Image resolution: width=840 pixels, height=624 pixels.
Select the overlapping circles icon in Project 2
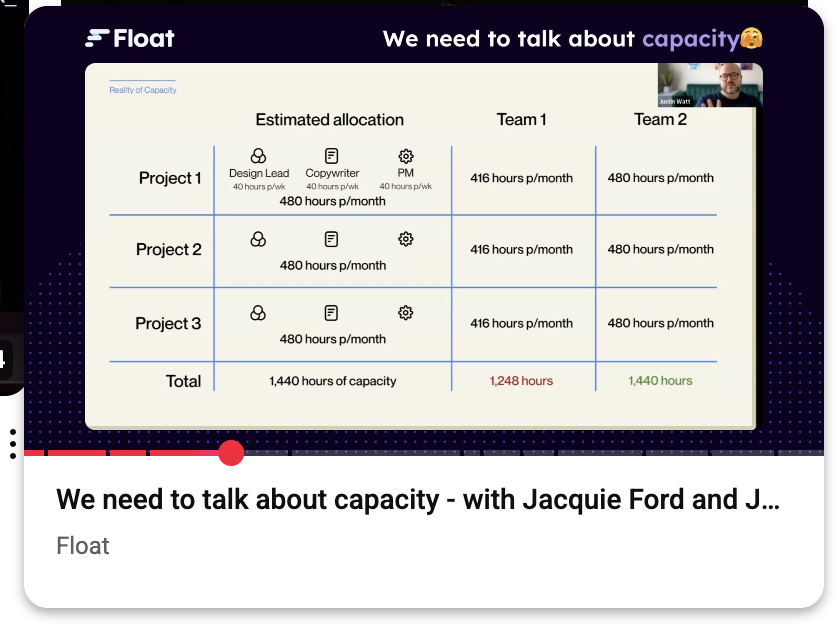pos(258,239)
